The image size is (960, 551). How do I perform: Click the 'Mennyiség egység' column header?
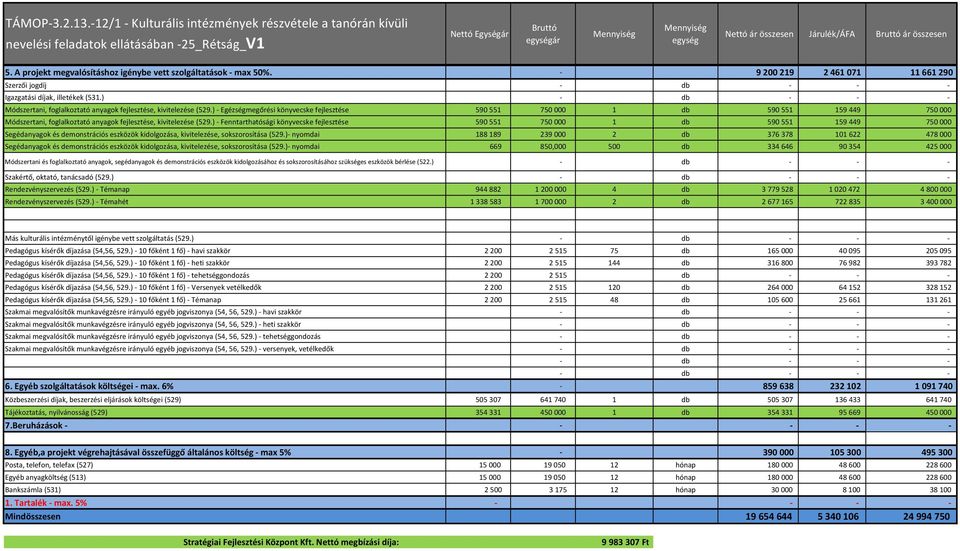click(685, 34)
